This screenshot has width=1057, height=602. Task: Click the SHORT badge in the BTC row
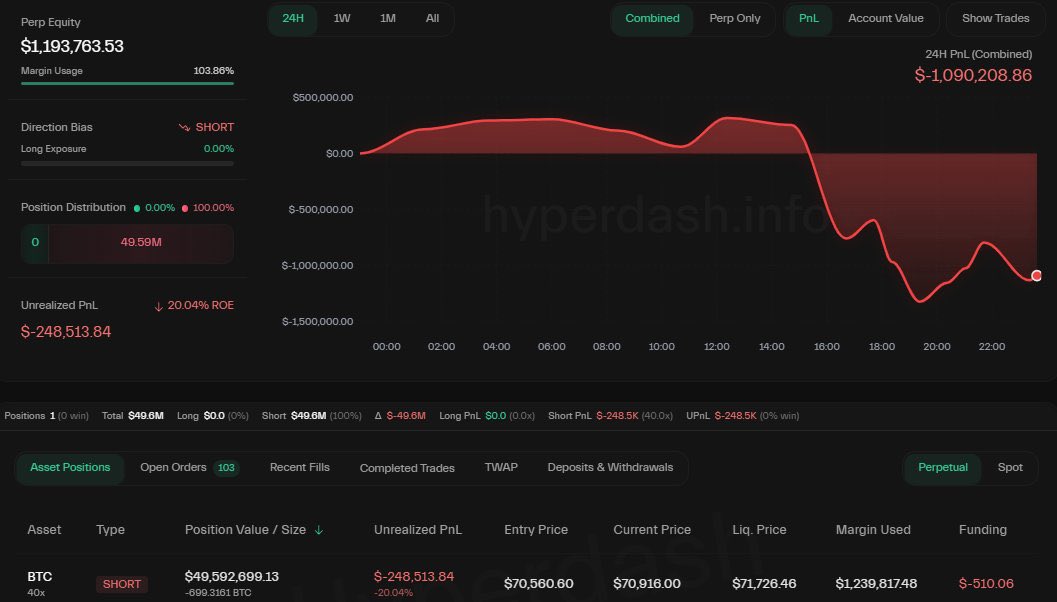(x=122, y=584)
